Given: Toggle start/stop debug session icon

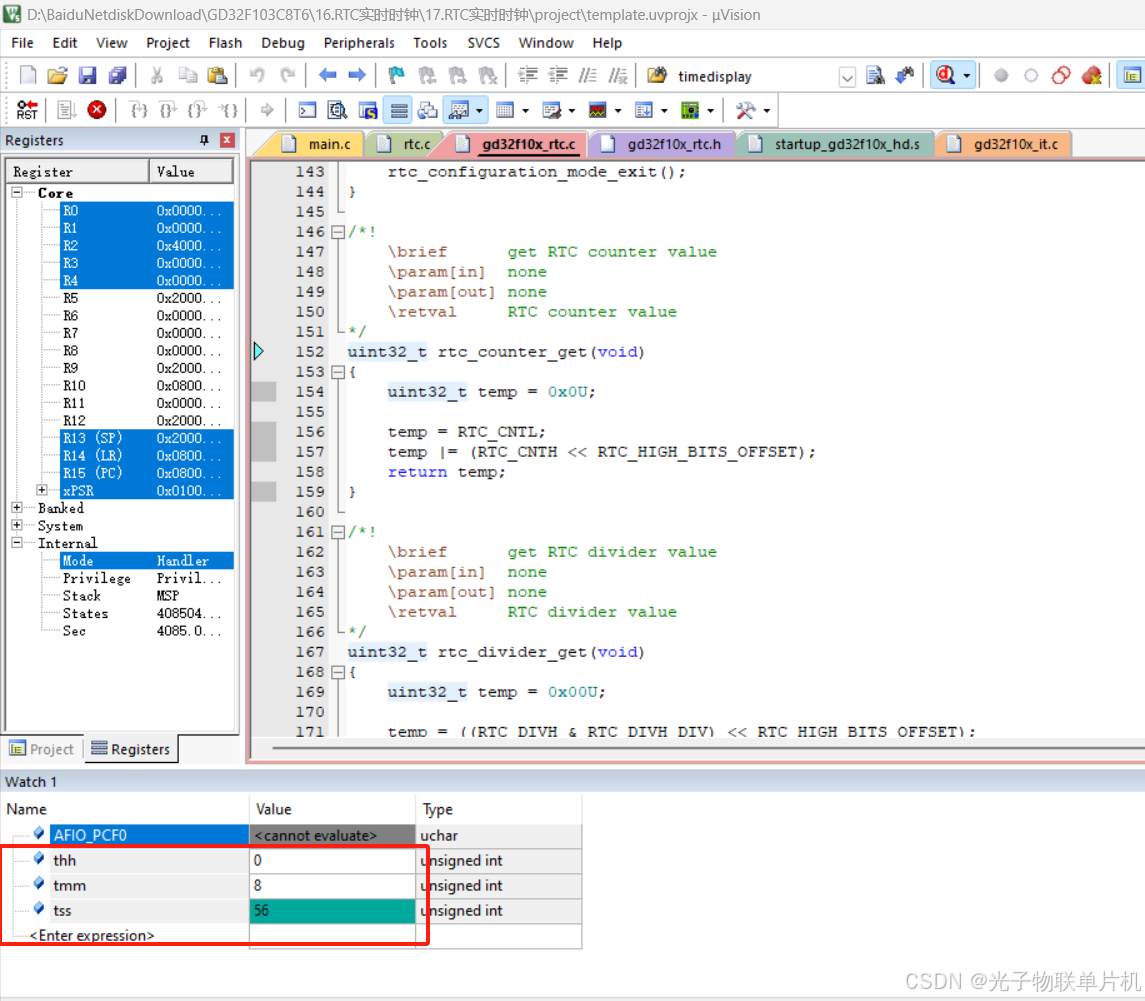Looking at the screenshot, I should click(x=946, y=75).
